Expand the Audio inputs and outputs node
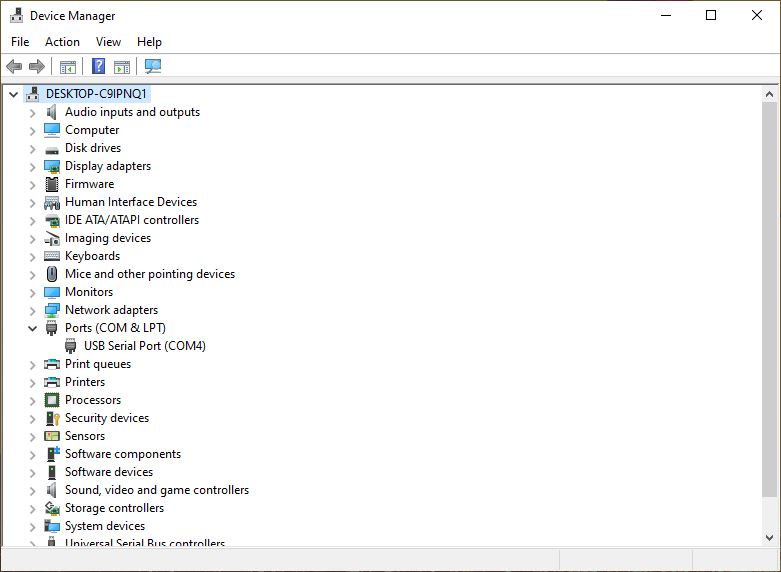The height and width of the screenshot is (572, 781). click(32, 112)
